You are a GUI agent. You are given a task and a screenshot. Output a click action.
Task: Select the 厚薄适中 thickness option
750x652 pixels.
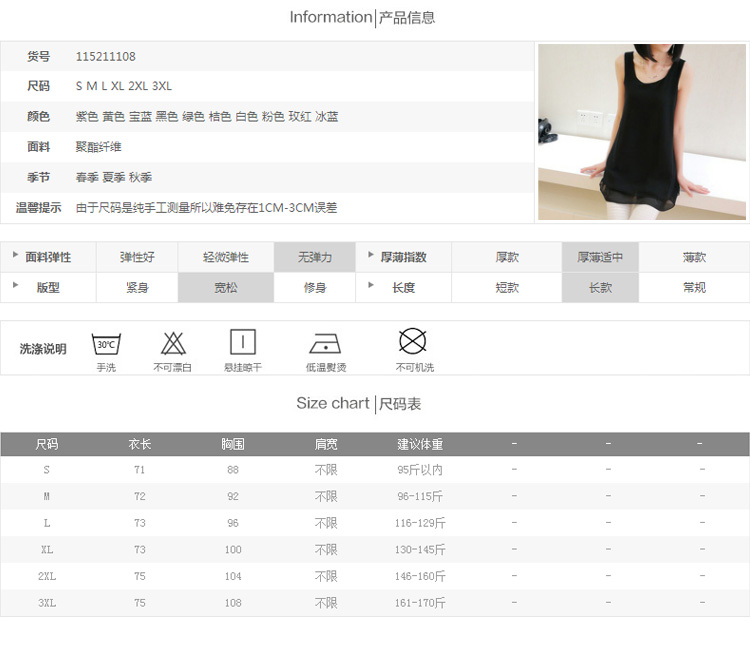click(600, 257)
